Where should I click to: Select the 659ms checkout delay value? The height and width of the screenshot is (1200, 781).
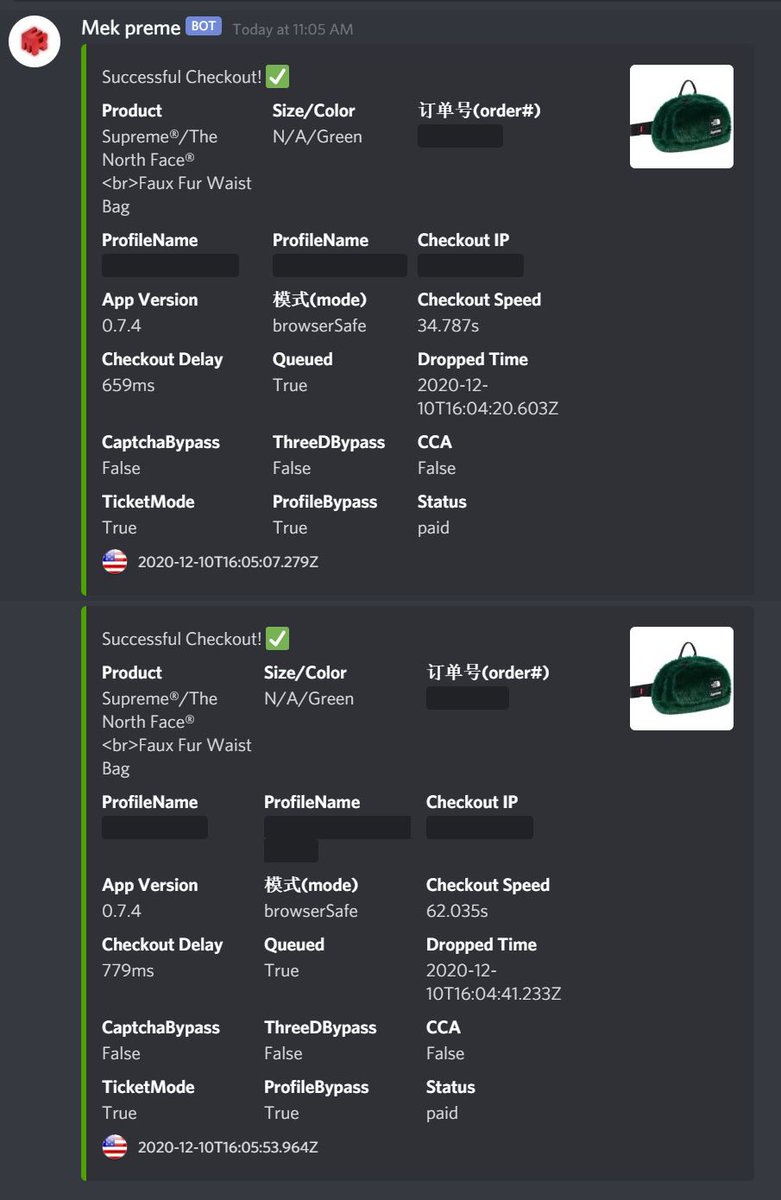pos(128,385)
